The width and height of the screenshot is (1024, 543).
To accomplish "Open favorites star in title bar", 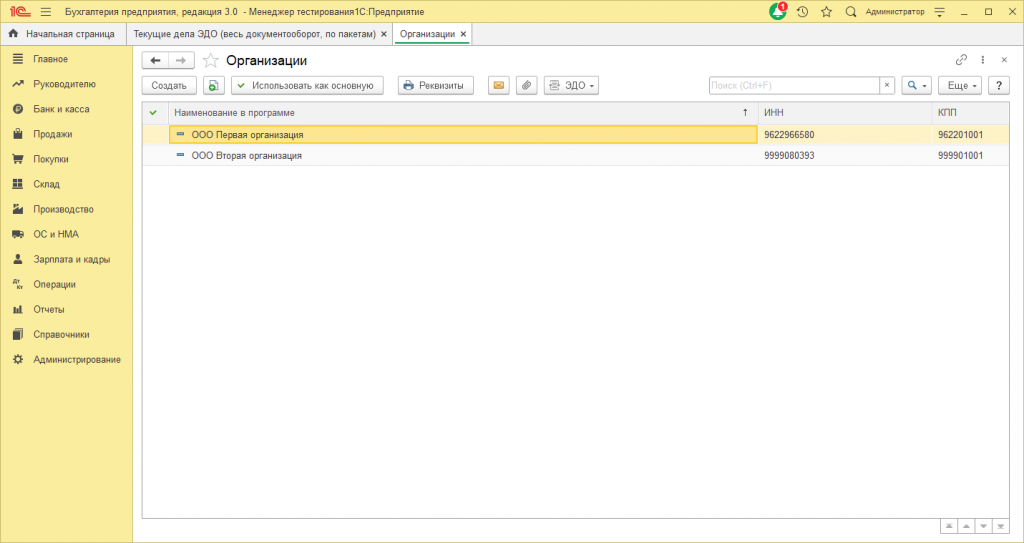I will tap(827, 12).
